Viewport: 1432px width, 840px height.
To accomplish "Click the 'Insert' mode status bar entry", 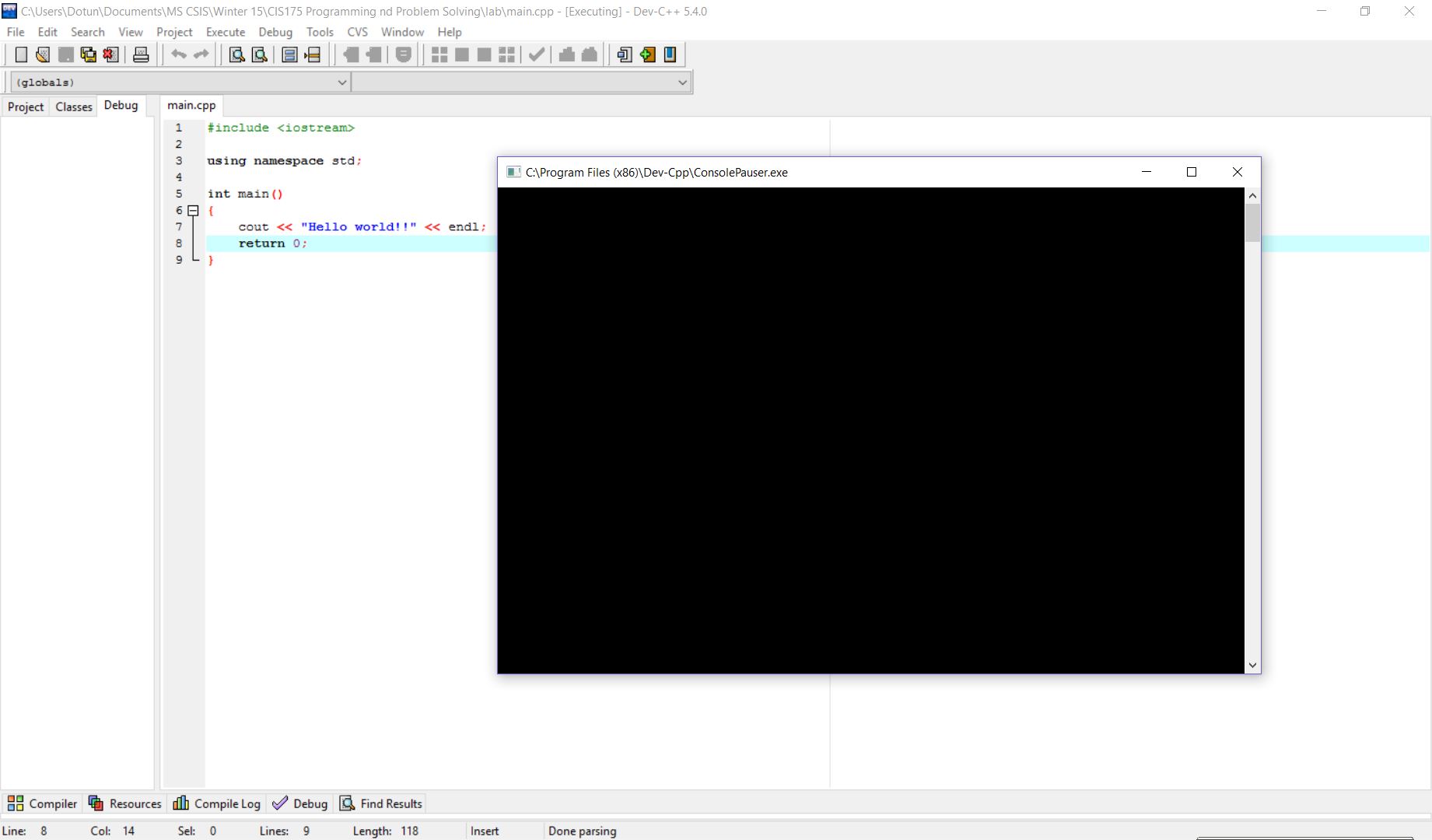I will click(485, 831).
